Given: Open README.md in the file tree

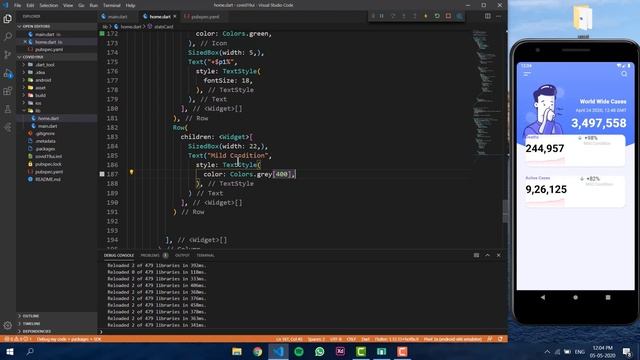Looking at the screenshot, I should pyautogui.click(x=57, y=179).
